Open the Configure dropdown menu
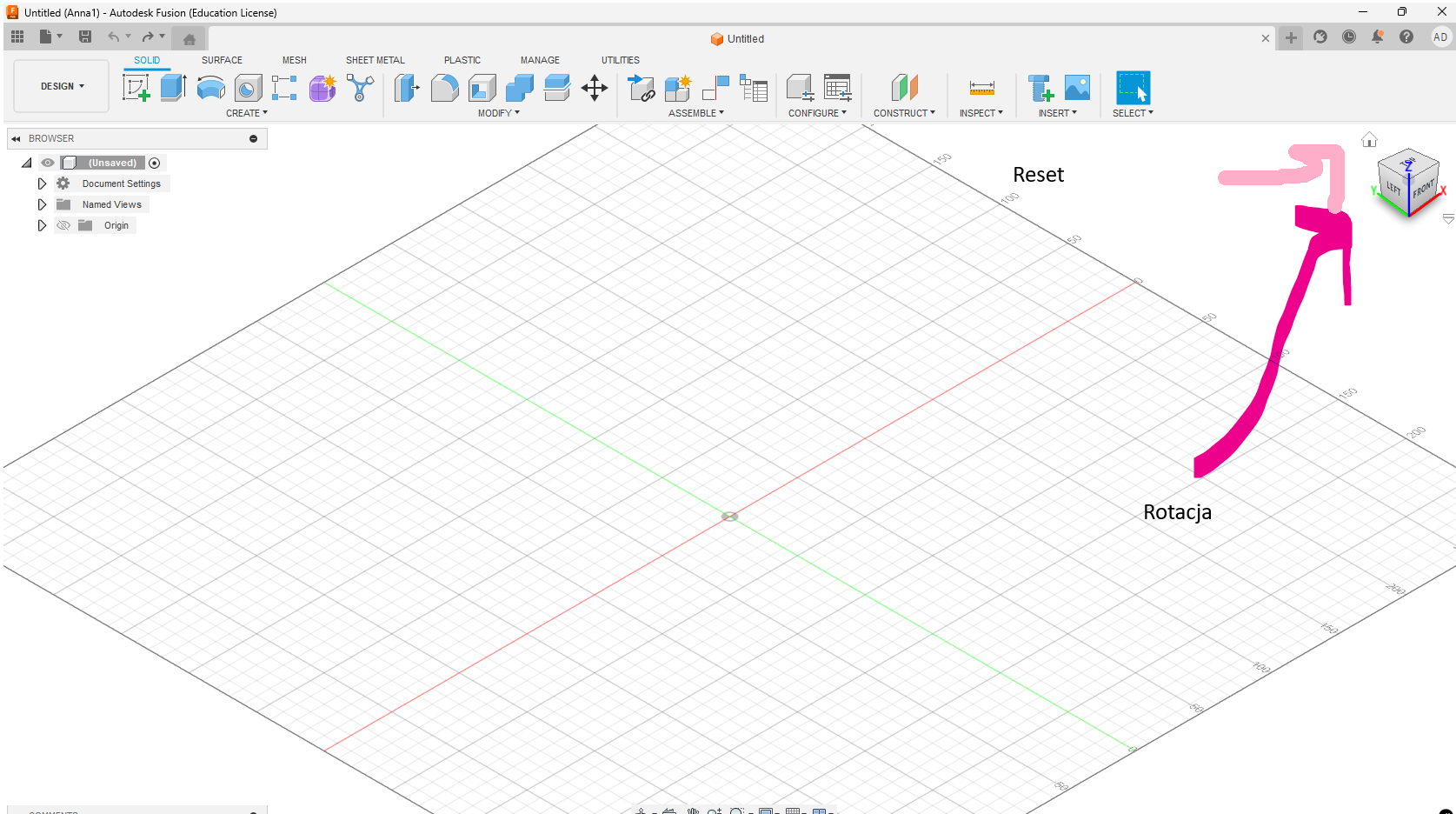 point(817,113)
